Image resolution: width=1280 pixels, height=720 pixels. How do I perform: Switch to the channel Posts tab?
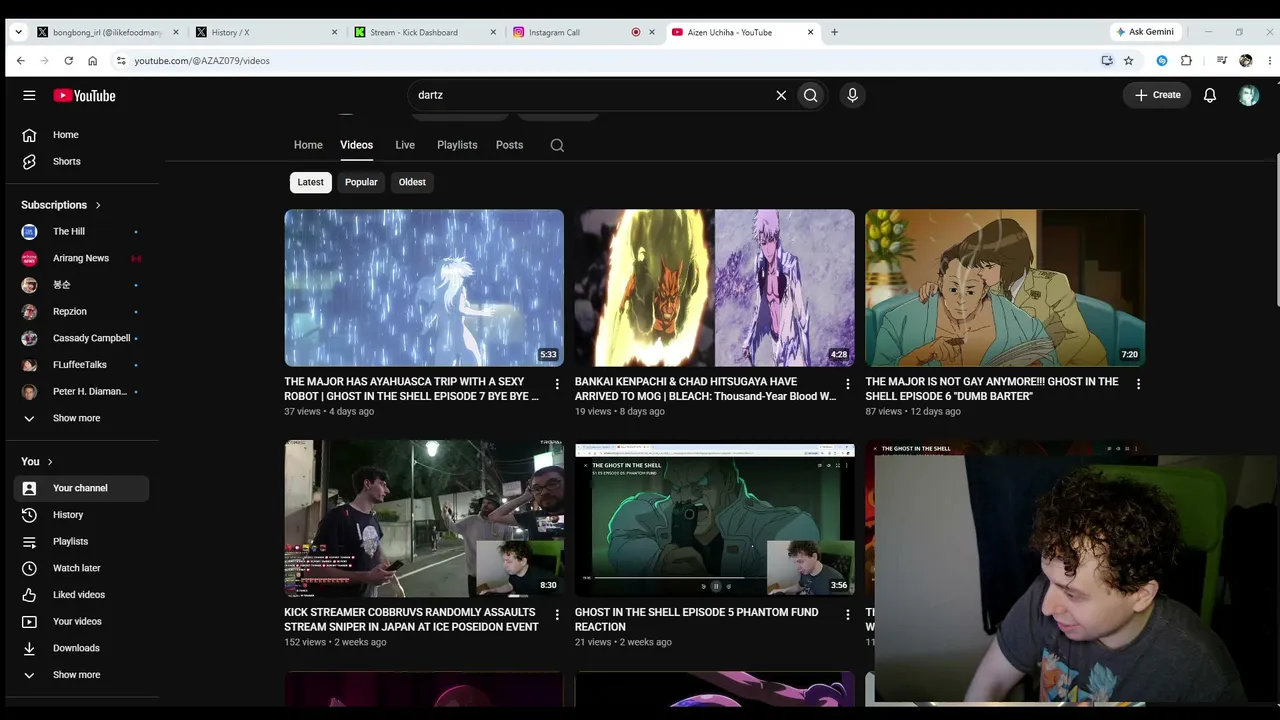tap(509, 145)
